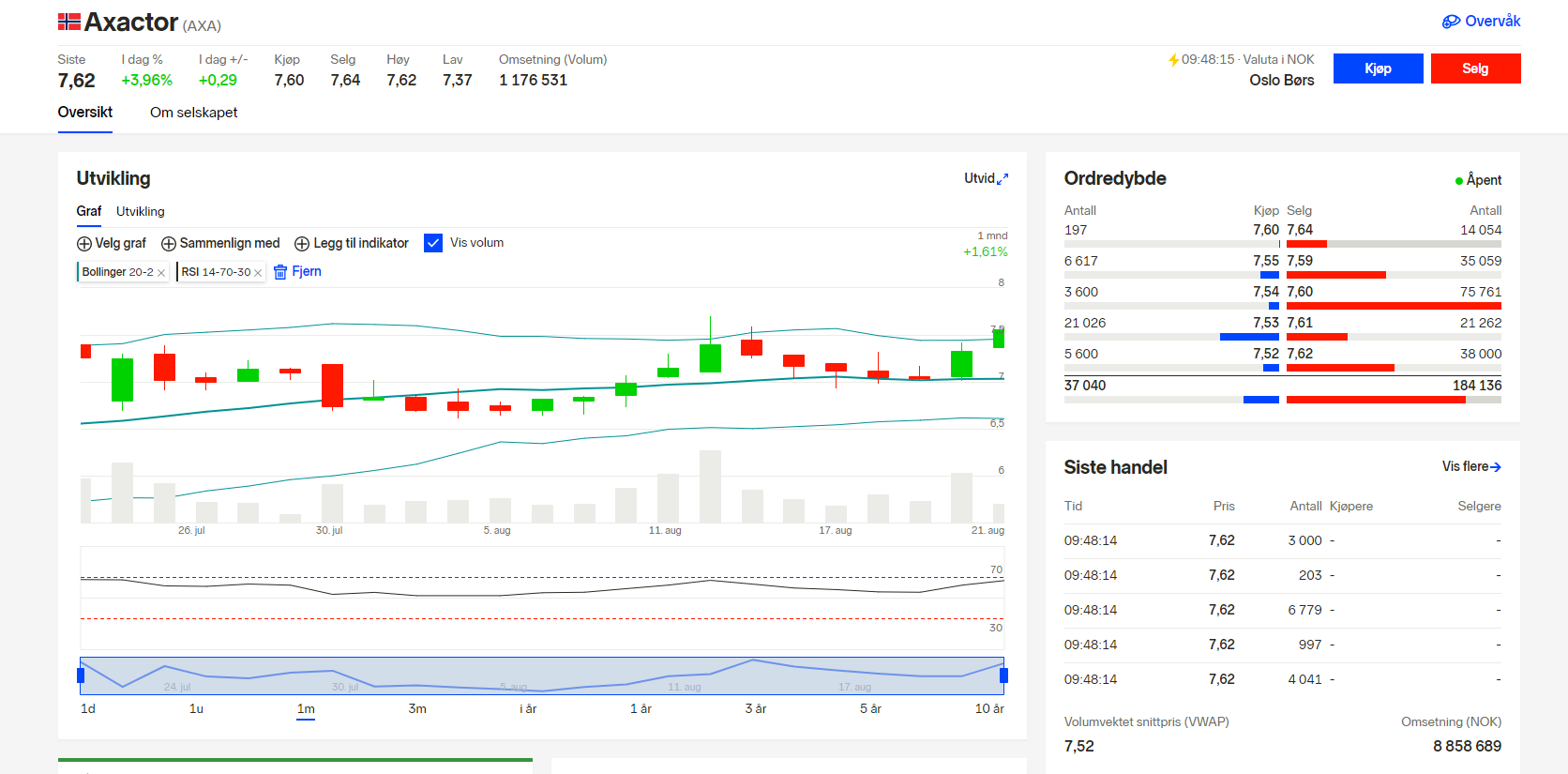
Task: Select the Utvikling sub-tab
Action: pyautogui.click(x=141, y=211)
